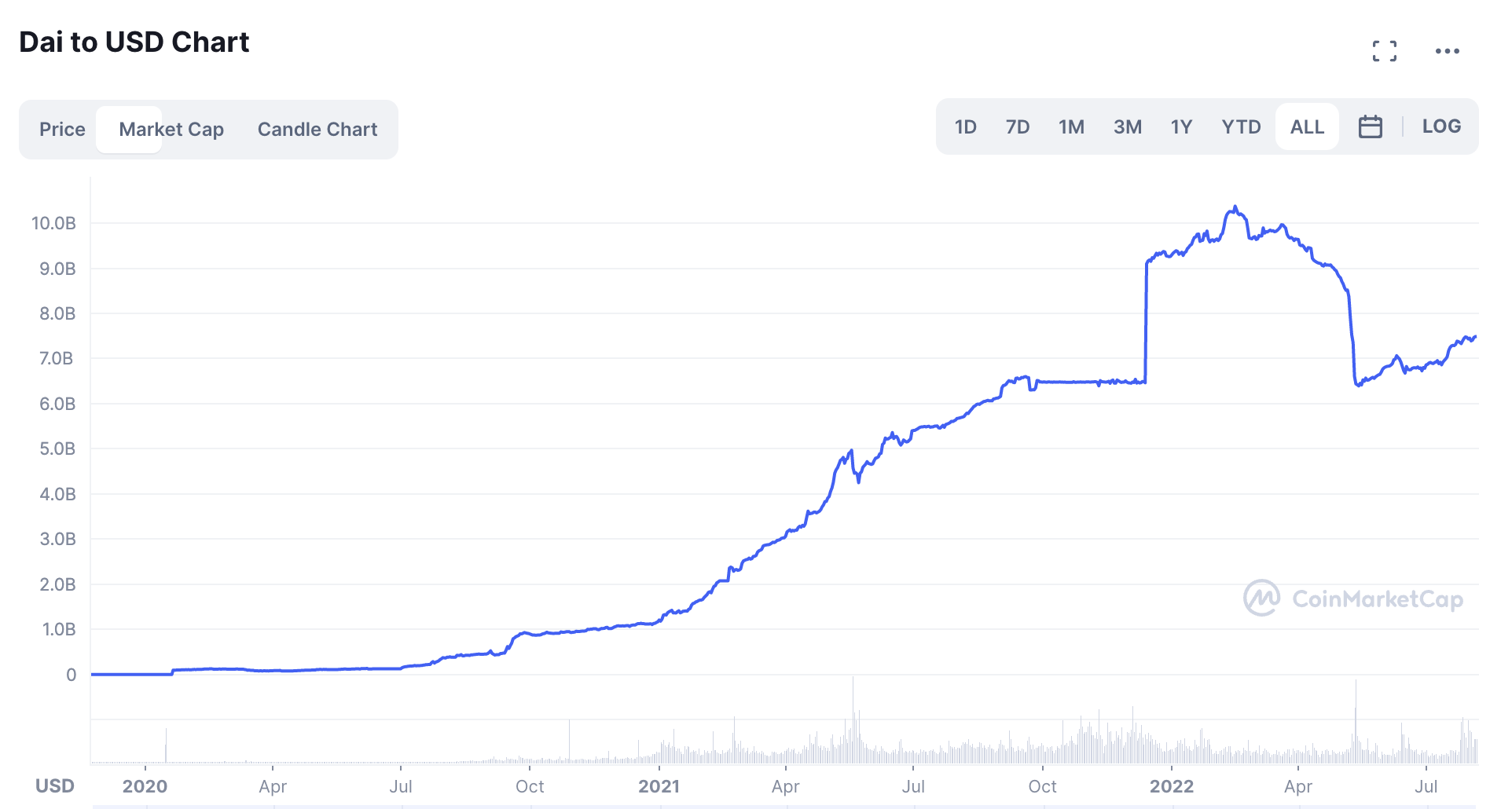
Task: Select the 1D time range
Action: pos(965,126)
